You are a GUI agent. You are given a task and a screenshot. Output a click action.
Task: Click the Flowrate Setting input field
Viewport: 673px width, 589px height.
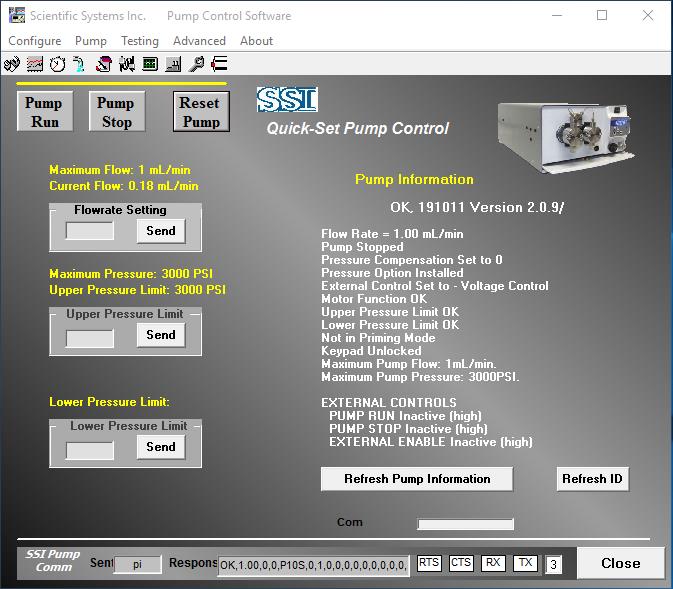[90, 231]
